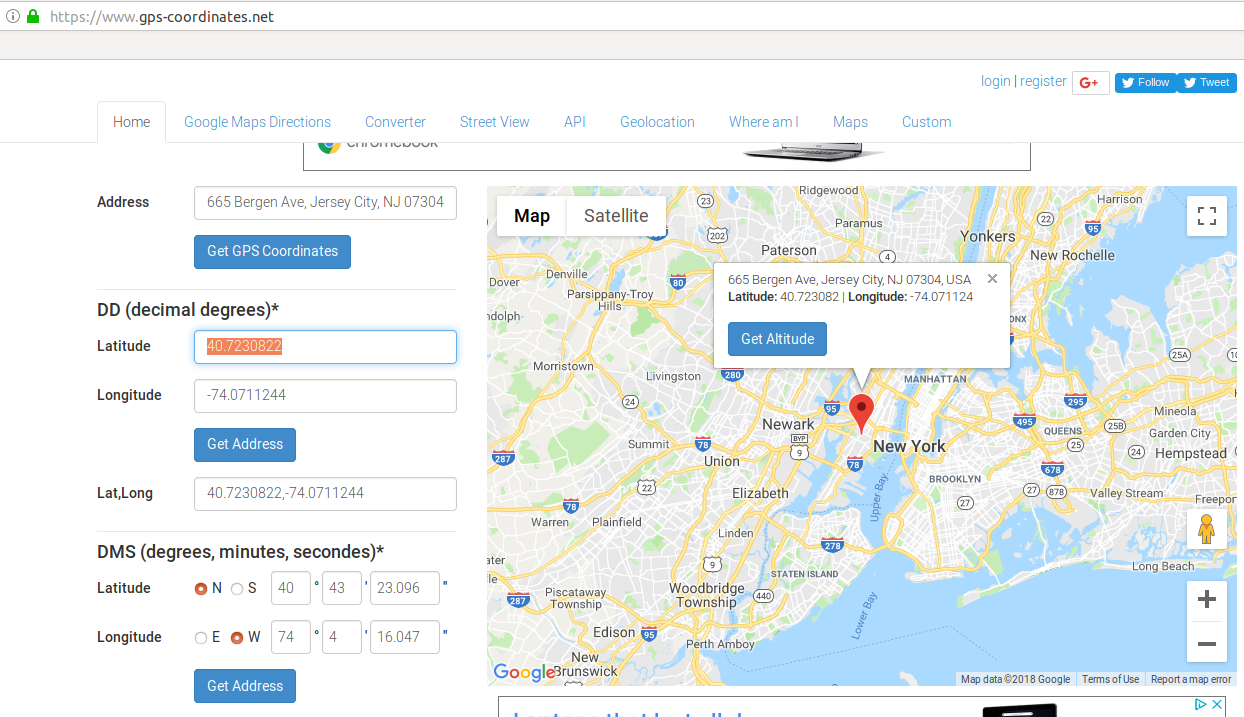1244x717 pixels.
Task: Click the decimal Latitude input field
Action: [x=325, y=347]
